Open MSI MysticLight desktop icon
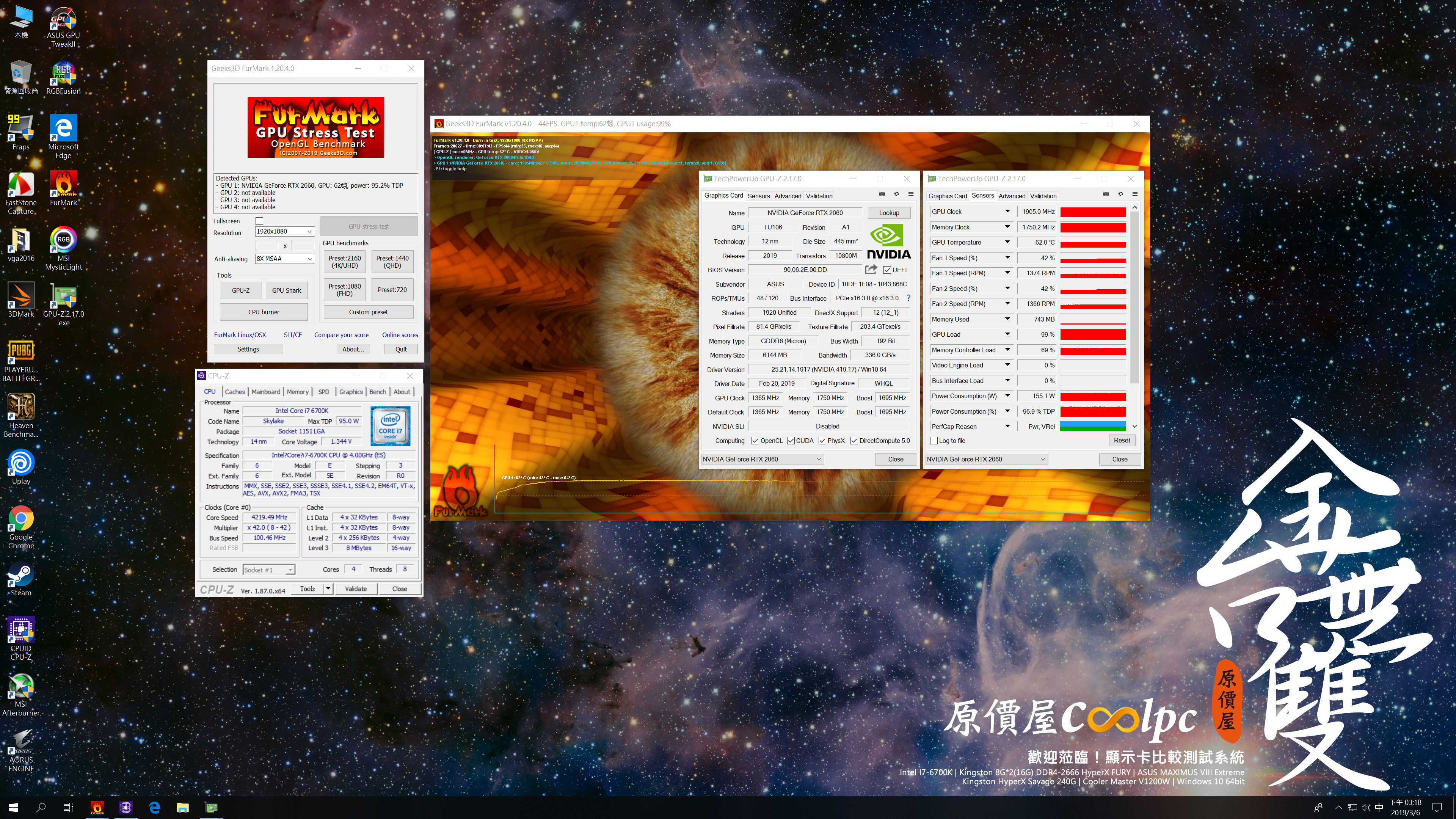This screenshot has width=1456, height=819. tap(63, 249)
